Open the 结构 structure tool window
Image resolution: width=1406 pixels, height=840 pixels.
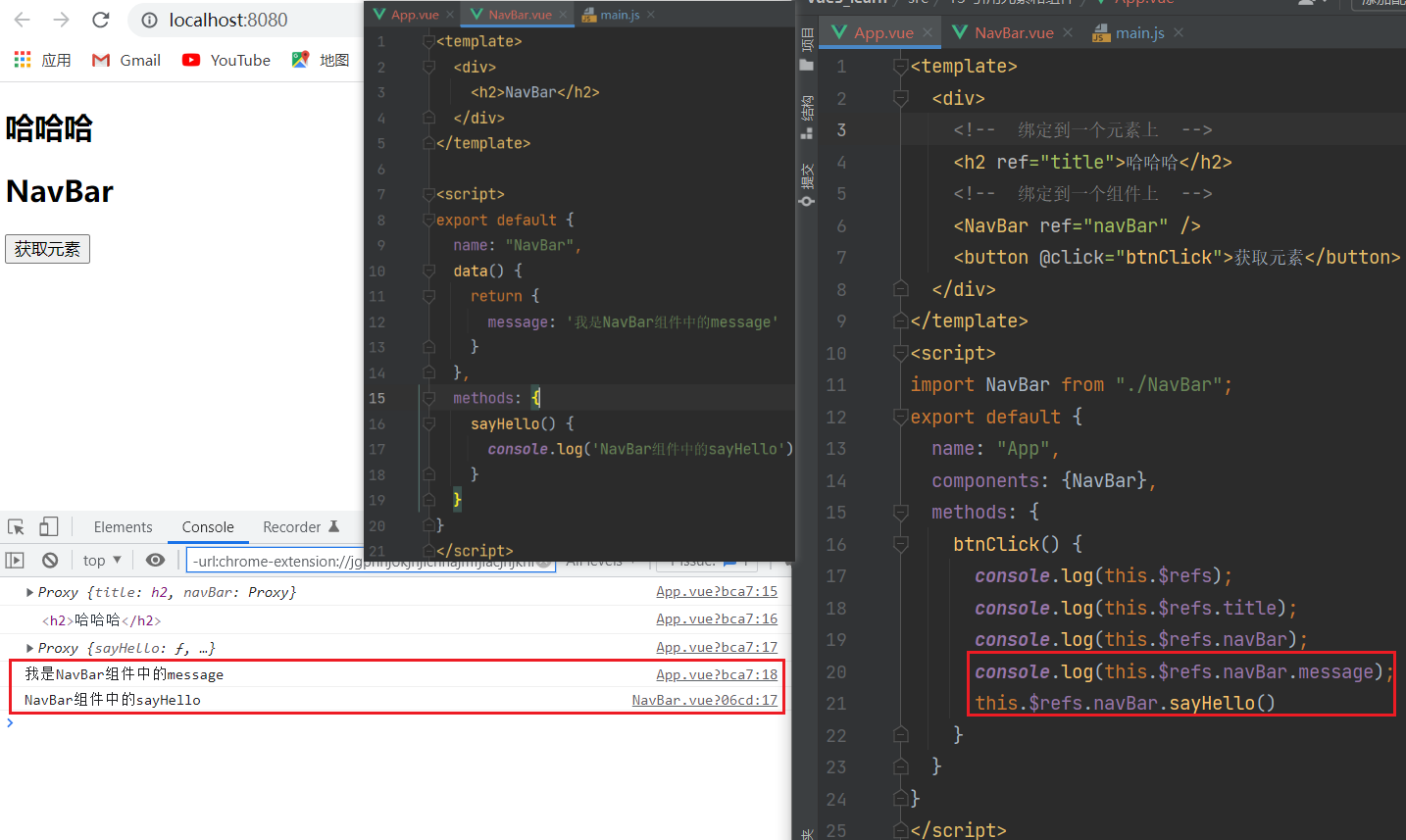click(x=807, y=118)
